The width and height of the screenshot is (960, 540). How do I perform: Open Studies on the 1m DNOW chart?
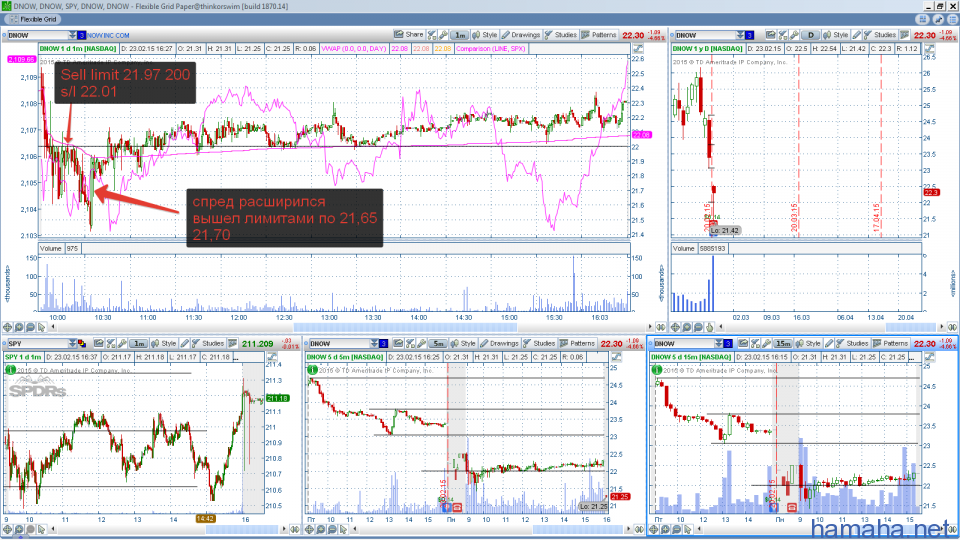coord(560,35)
